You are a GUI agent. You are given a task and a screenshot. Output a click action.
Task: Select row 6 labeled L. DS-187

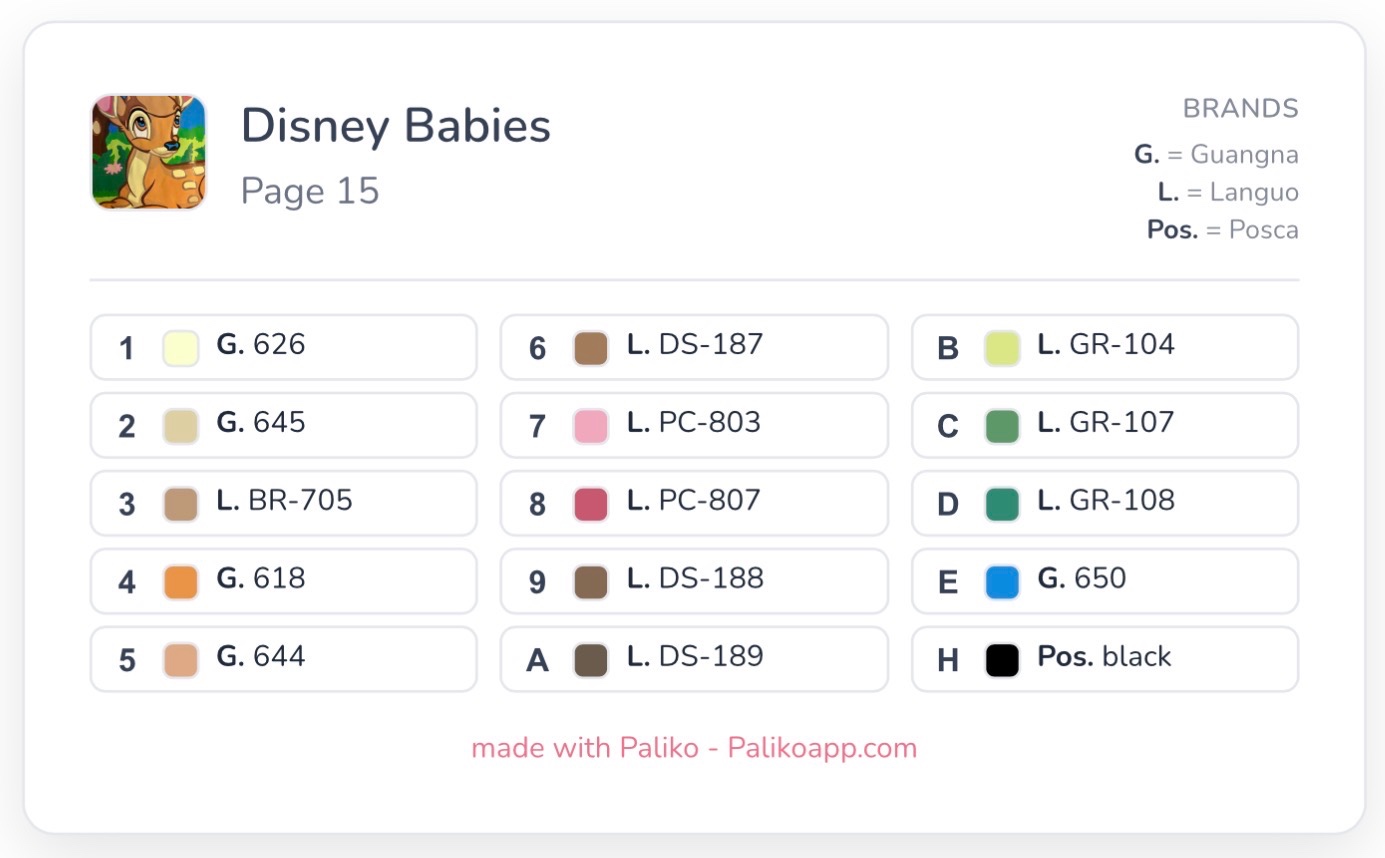pos(694,347)
